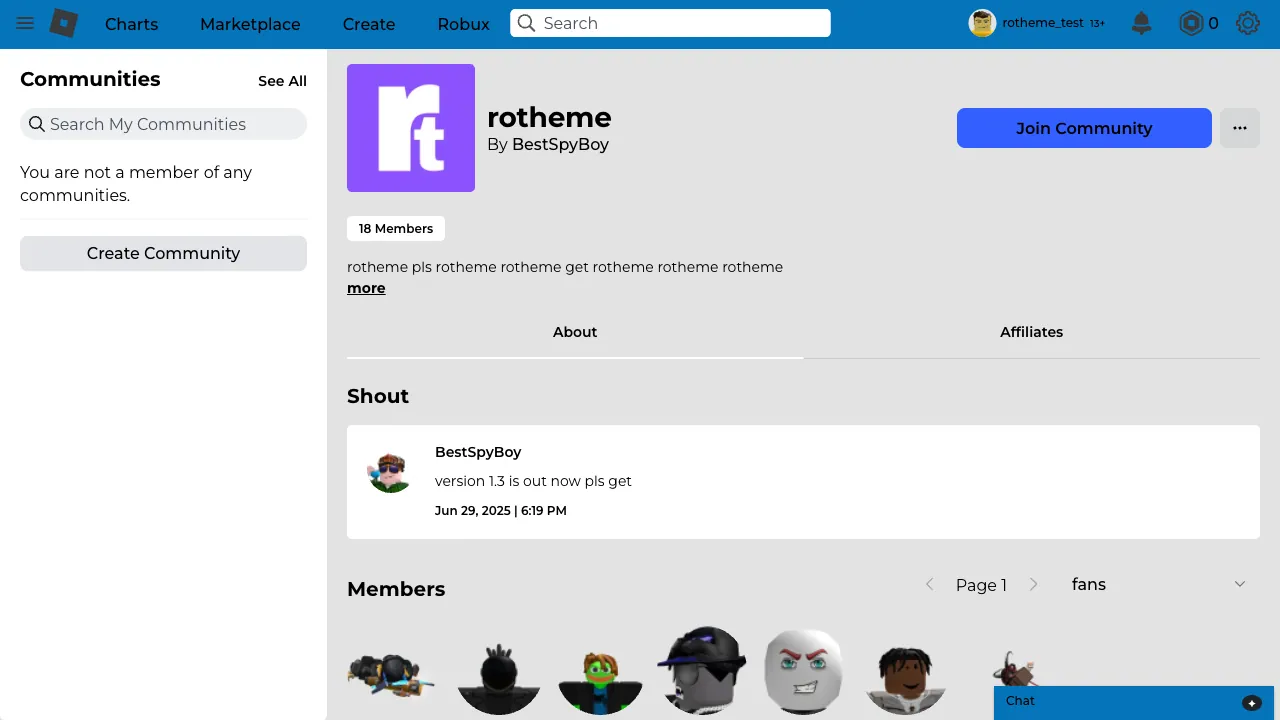Image resolution: width=1280 pixels, height=720 pixels.
Task: Click Join Community
Action: pos(1084,128)
